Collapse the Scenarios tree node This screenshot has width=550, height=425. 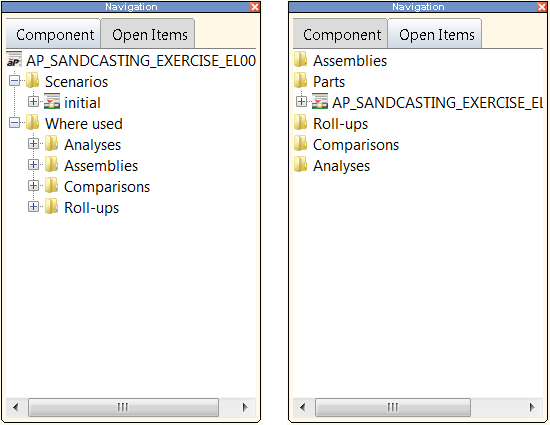tap(14, 81)
